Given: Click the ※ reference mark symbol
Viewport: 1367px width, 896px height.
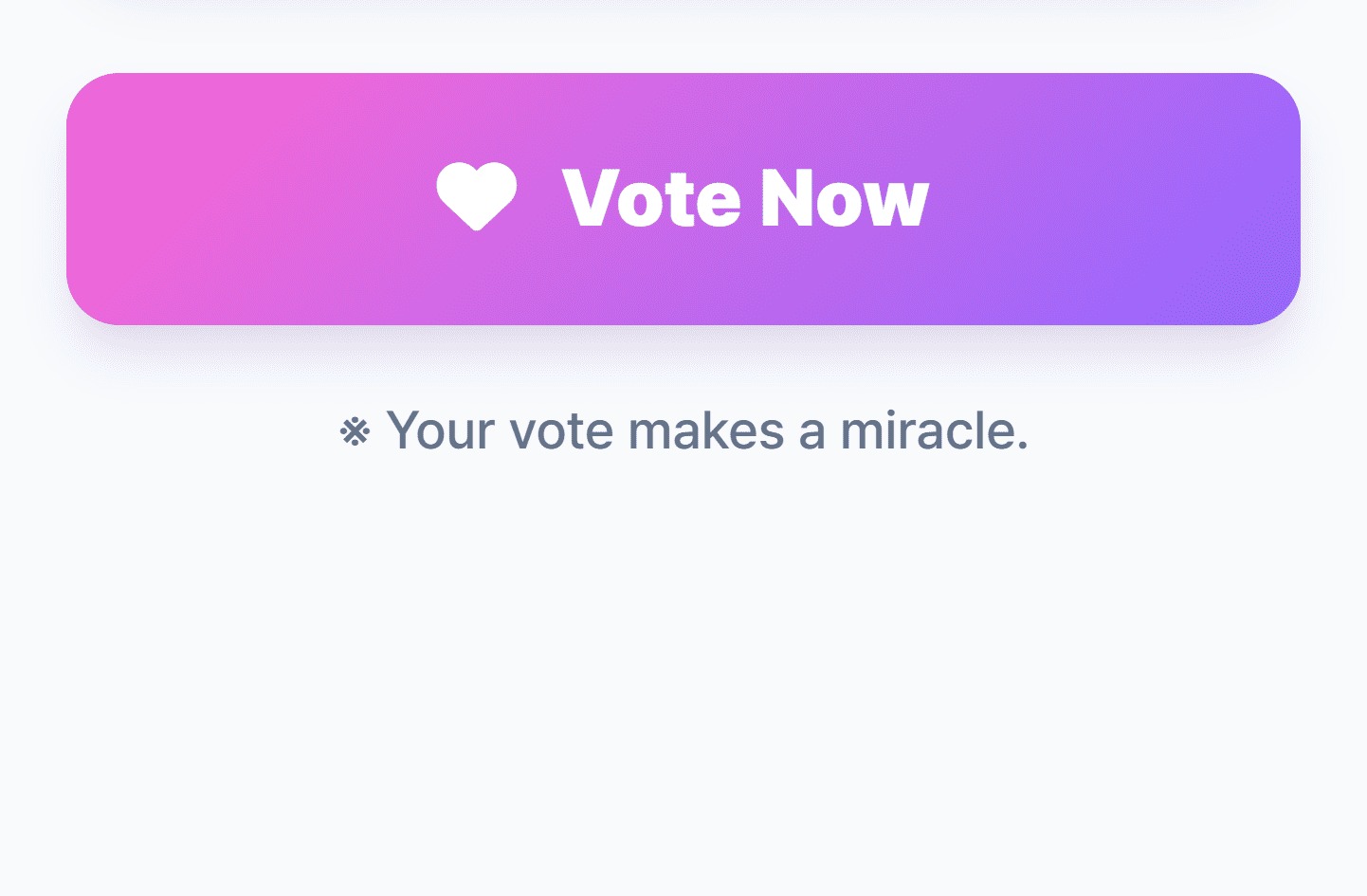Looking at the screenshot, I should tap(355, 432).
